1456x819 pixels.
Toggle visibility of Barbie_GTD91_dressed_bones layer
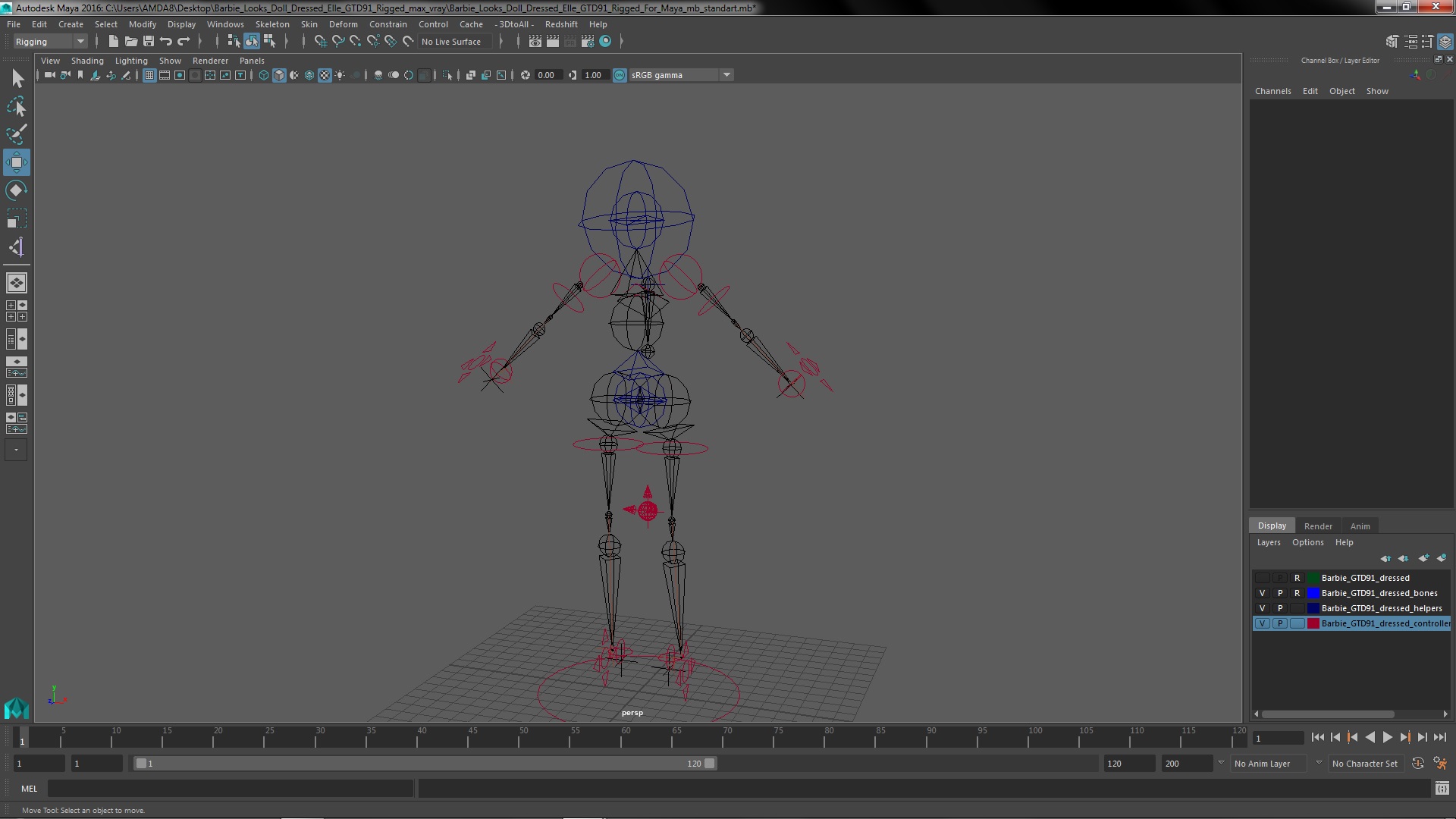[x=1262, y=593]
